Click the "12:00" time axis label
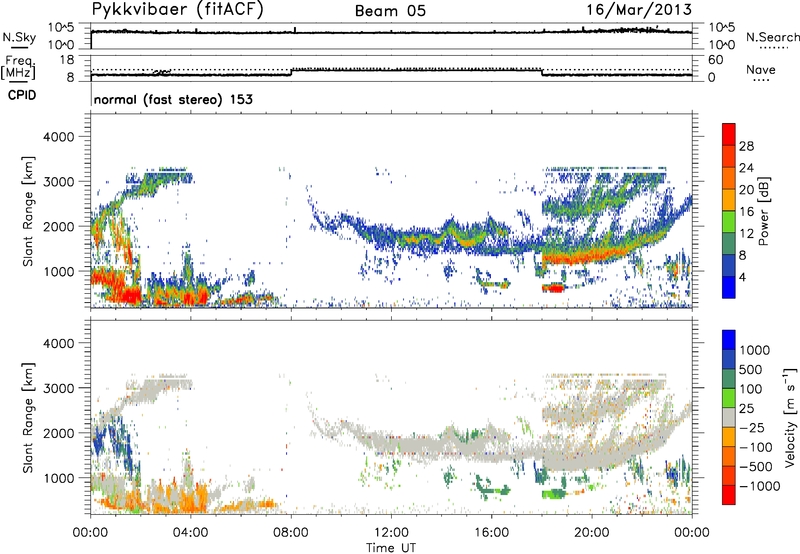800x554 pixels. 391,533
